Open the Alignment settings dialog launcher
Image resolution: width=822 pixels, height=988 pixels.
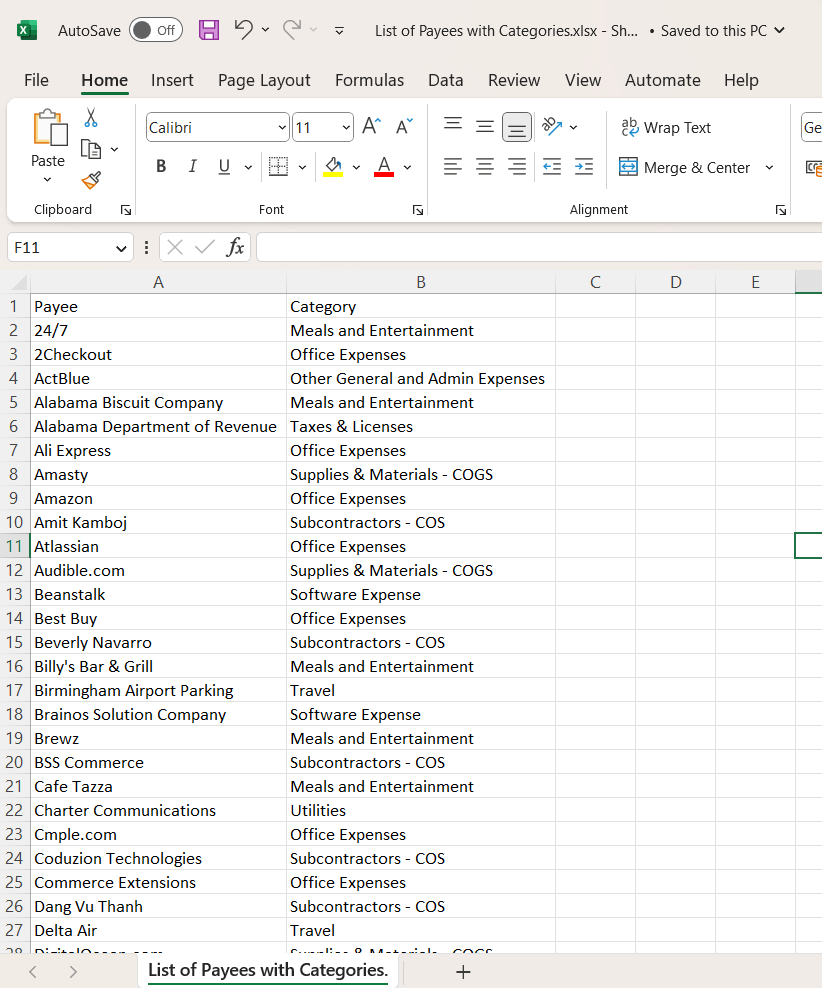pos(781,210)
